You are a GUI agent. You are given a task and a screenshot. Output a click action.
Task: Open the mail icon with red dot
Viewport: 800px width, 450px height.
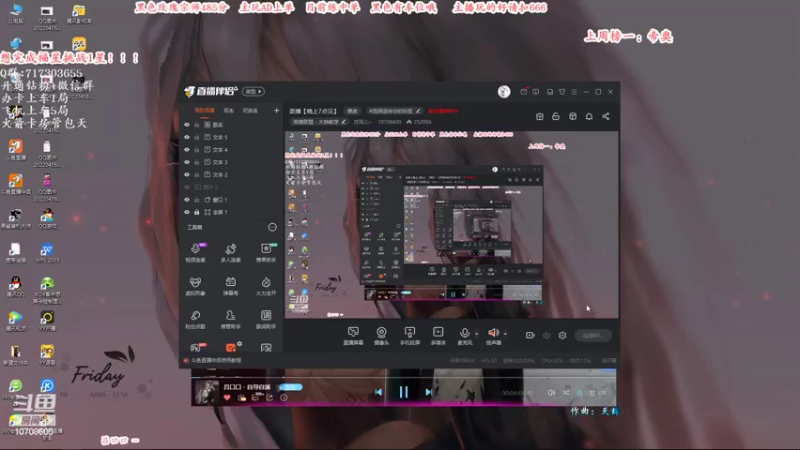pos(523,92)
